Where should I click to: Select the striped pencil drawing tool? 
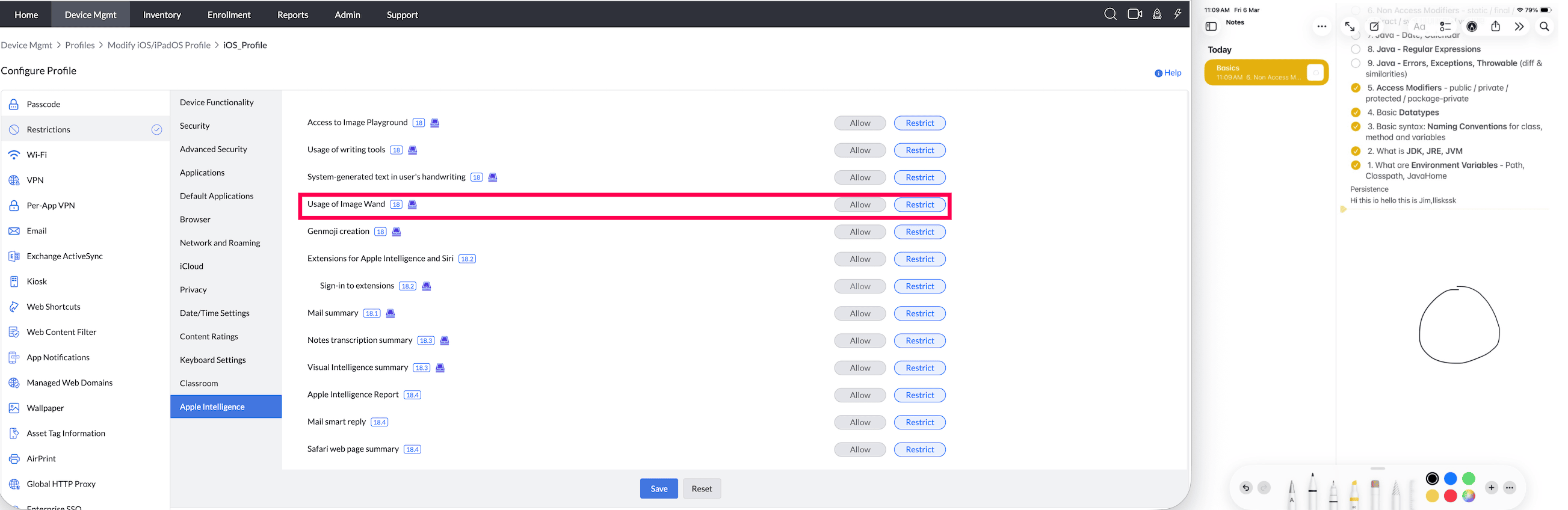(1396, 494)
